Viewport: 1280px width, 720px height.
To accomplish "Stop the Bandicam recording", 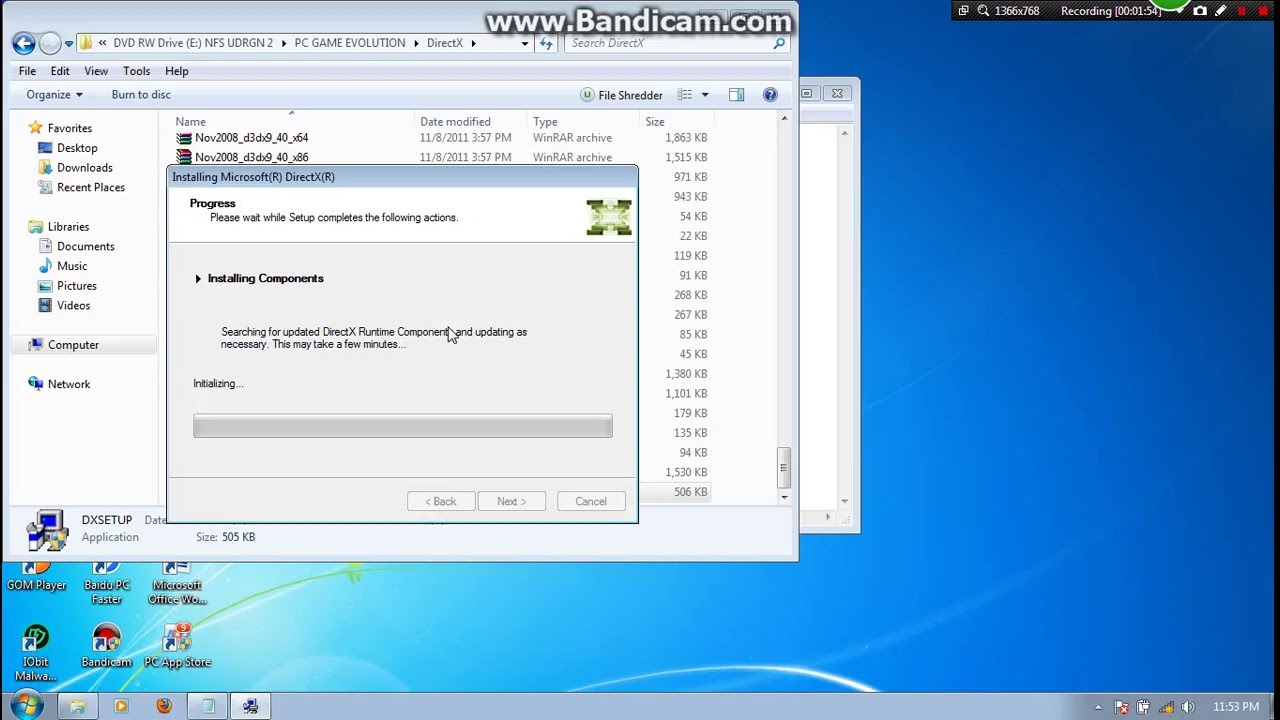I will click(x=1265, y=11).
